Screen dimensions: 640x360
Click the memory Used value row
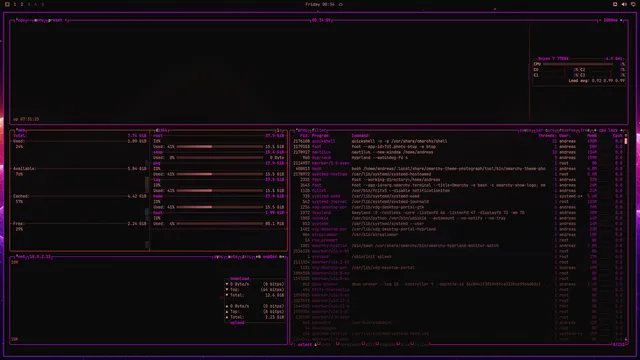(80, 141)
